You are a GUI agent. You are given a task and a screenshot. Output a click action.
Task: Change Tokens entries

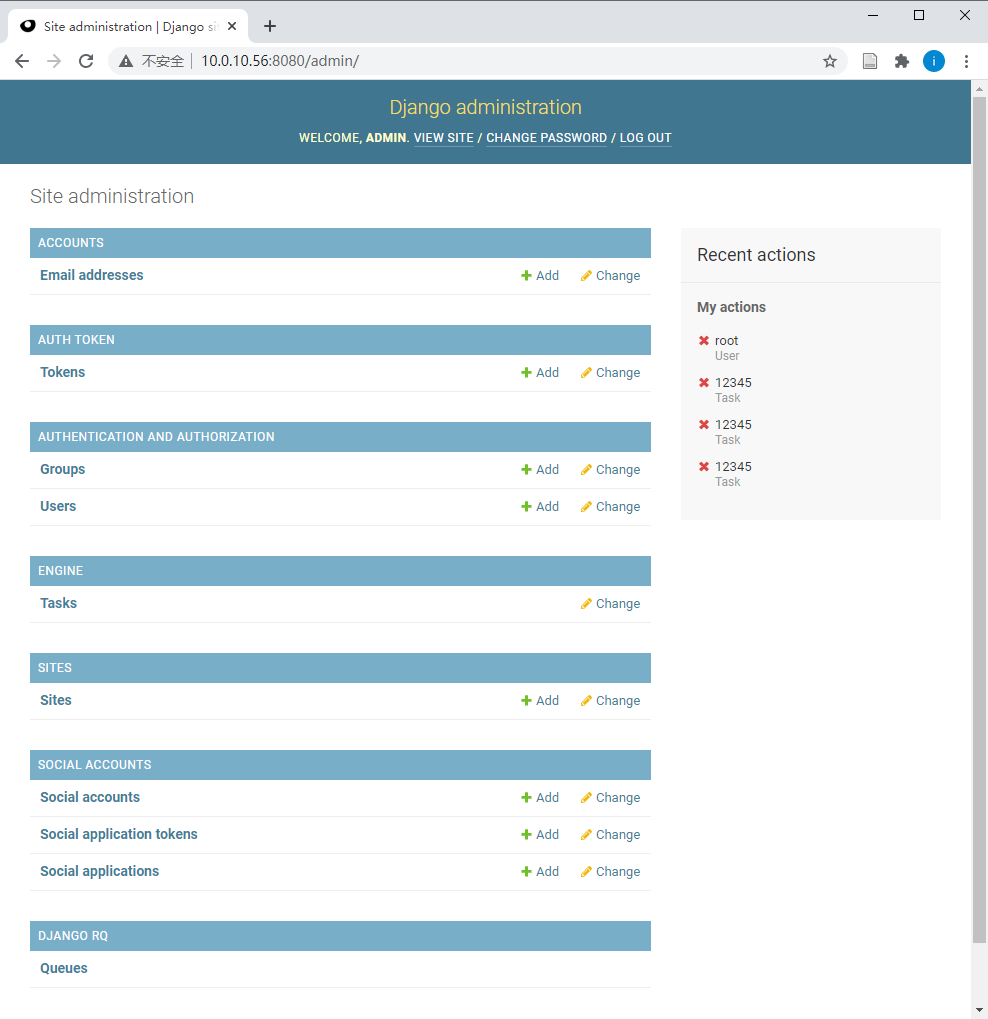[610, 372]
